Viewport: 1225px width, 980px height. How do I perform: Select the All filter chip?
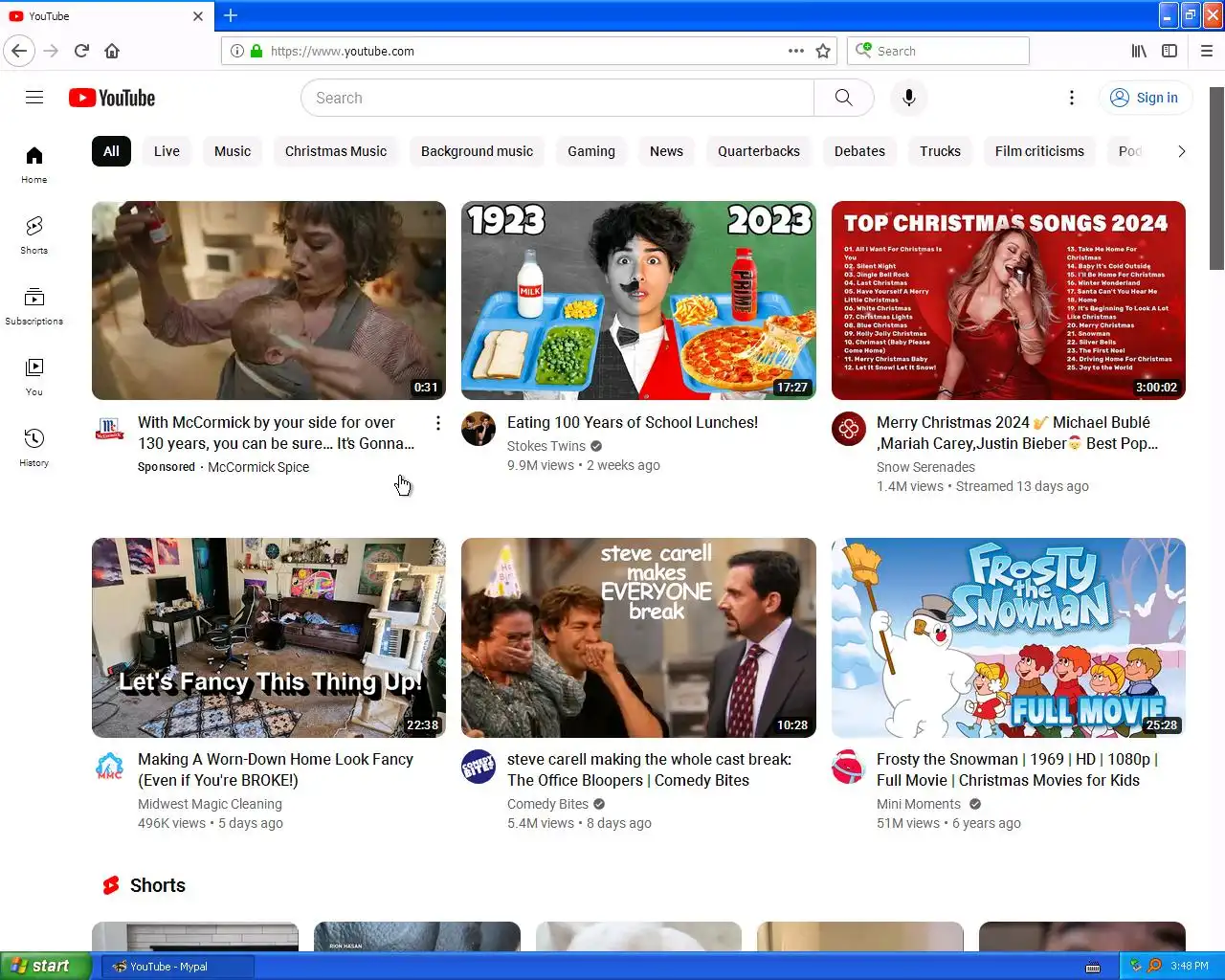(111, 151)
